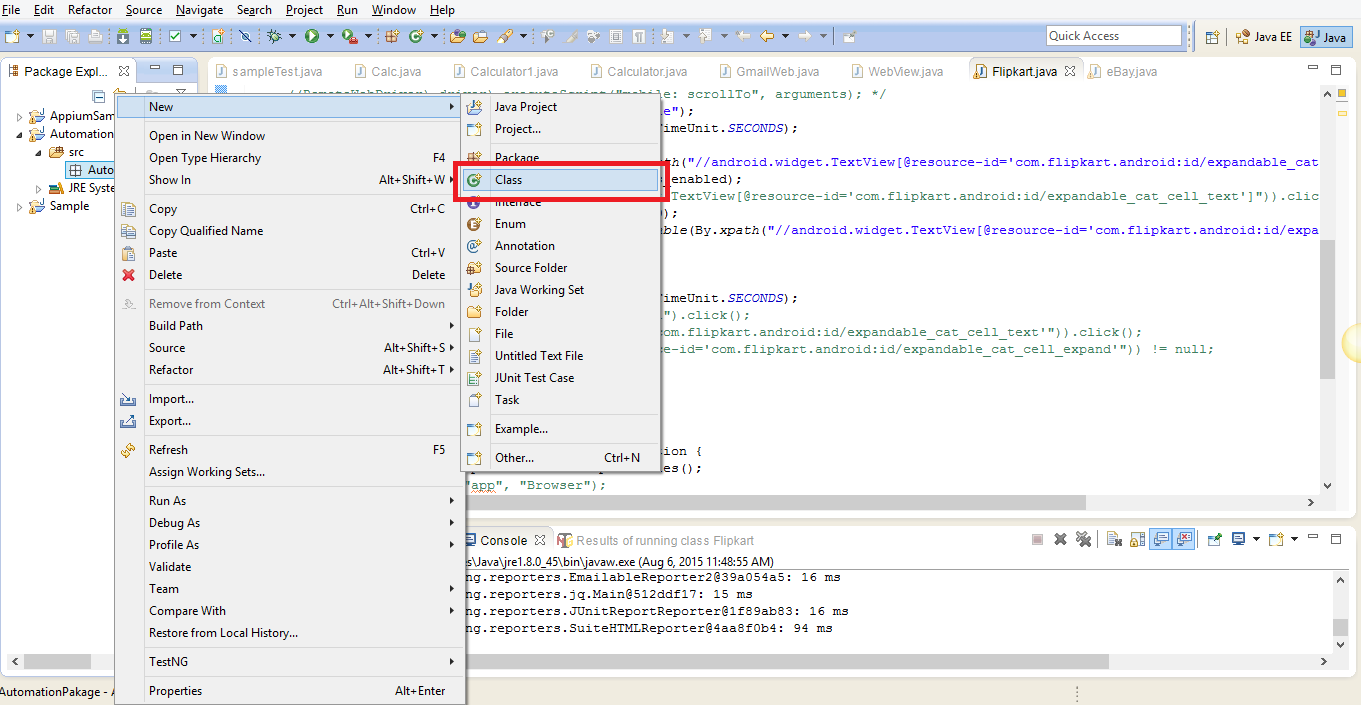Expand the JRE System Library node

pyautogui.click(x=39, y=188)
